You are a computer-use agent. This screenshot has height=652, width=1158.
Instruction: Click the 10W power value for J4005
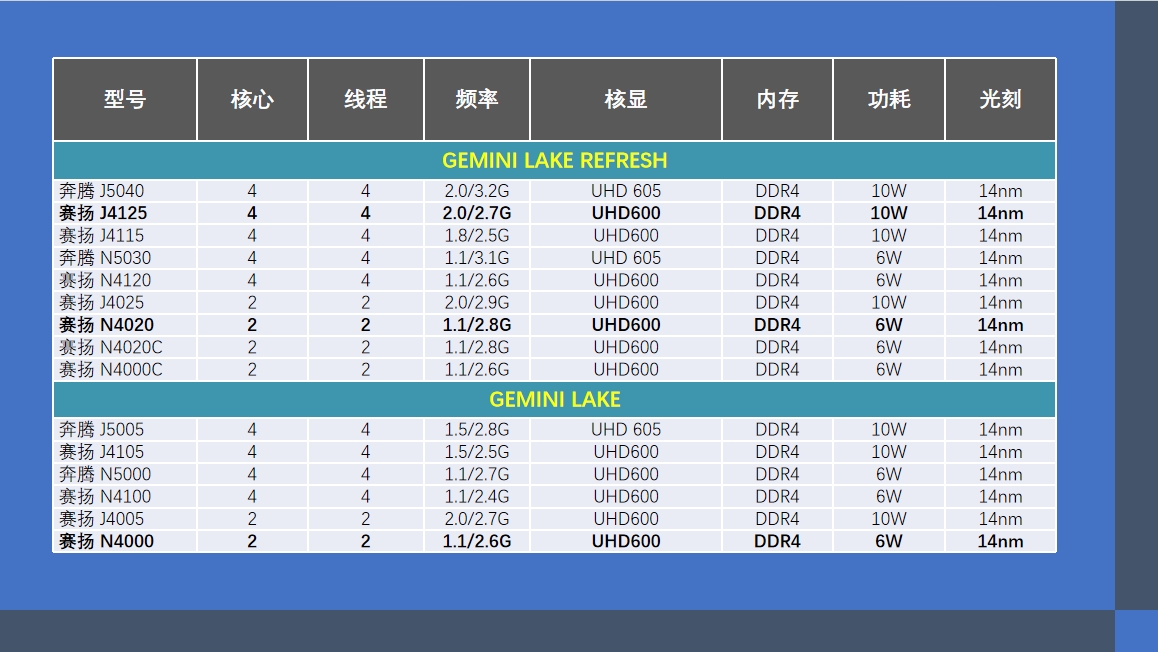(888, 518)
